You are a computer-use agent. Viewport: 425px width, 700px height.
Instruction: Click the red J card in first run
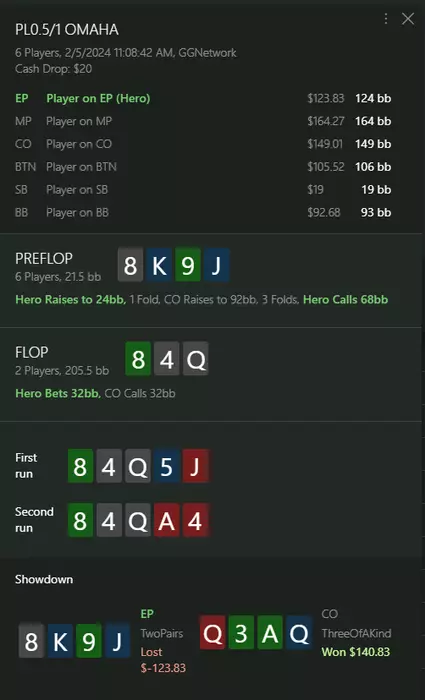click(195, 466)
